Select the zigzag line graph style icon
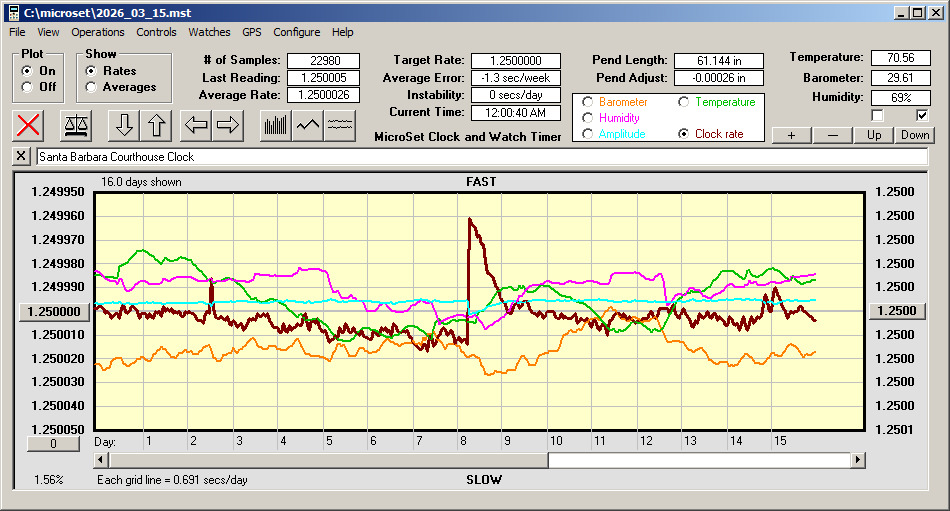This screenshot has height=511, width=950. point(307,125)
